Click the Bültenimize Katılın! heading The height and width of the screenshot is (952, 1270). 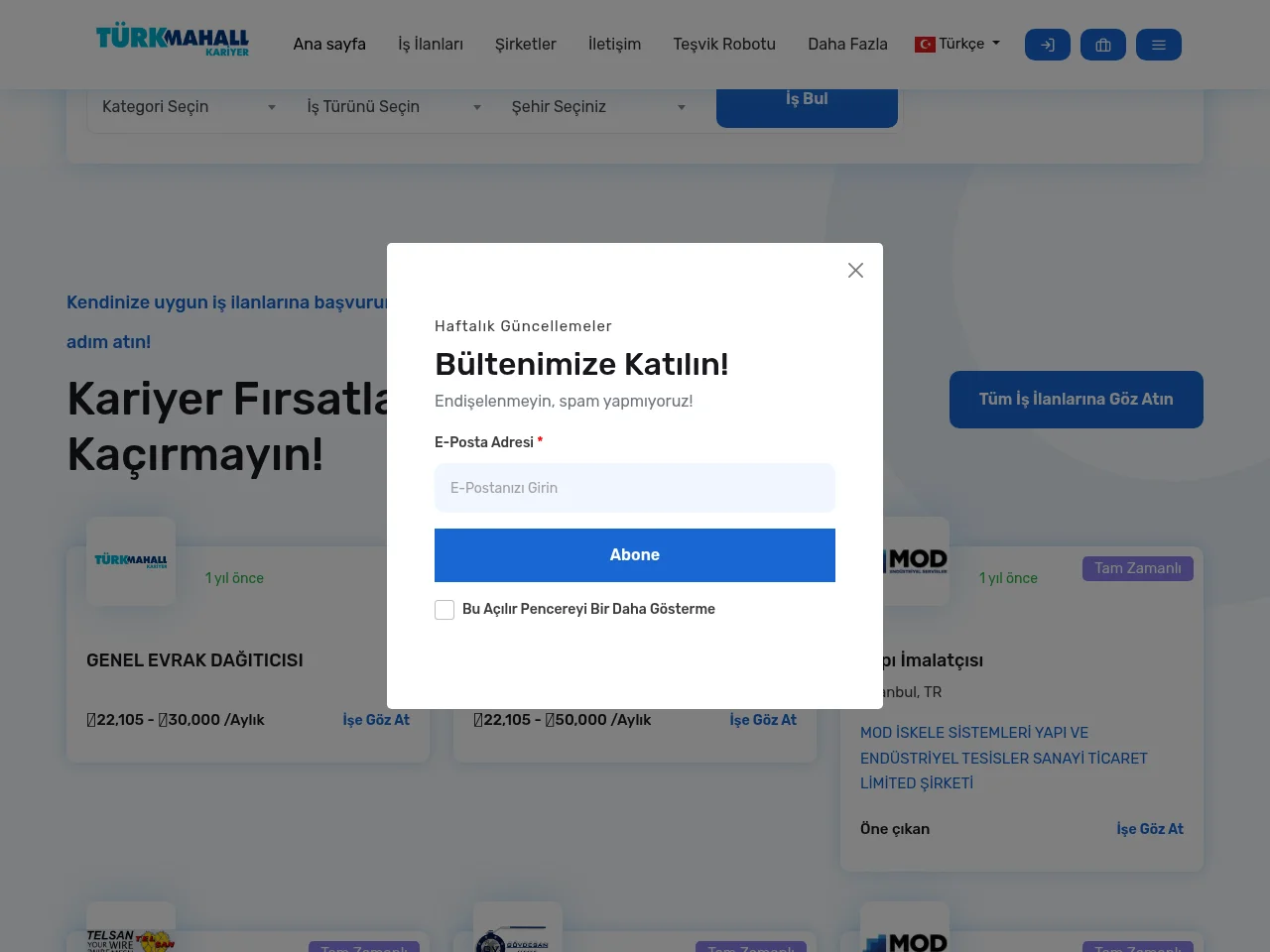click(581, 364)
